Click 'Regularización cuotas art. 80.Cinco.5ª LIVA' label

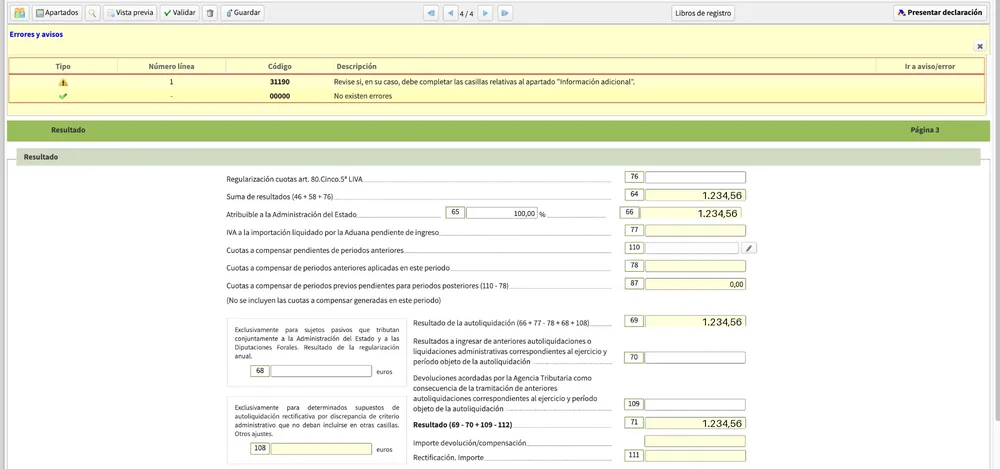tap(295, 179)
